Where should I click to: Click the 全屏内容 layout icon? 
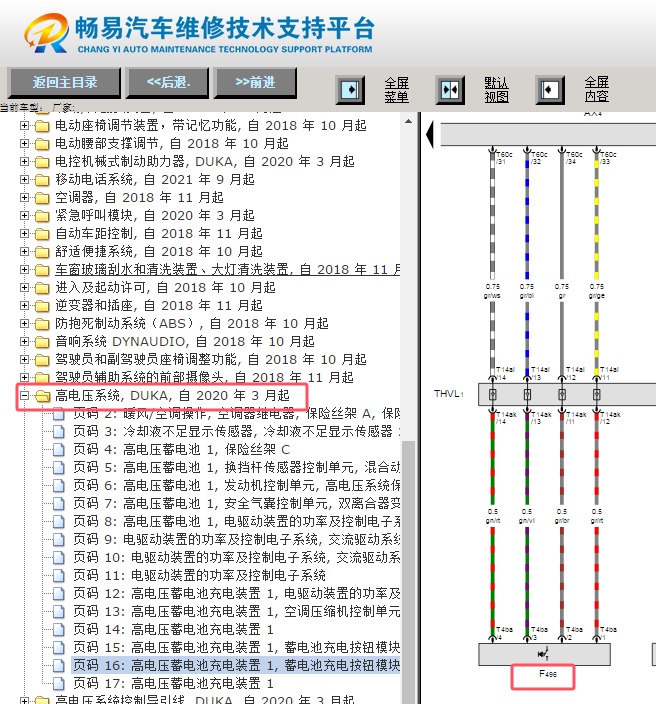tap(550, 90)
